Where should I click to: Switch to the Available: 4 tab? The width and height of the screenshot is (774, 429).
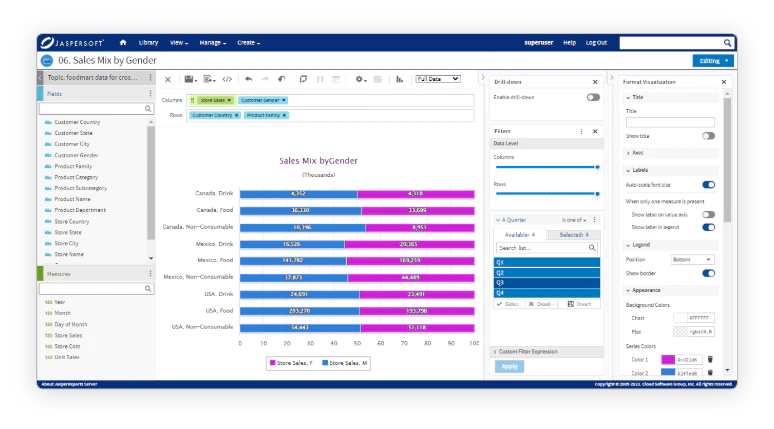(520, 235)
